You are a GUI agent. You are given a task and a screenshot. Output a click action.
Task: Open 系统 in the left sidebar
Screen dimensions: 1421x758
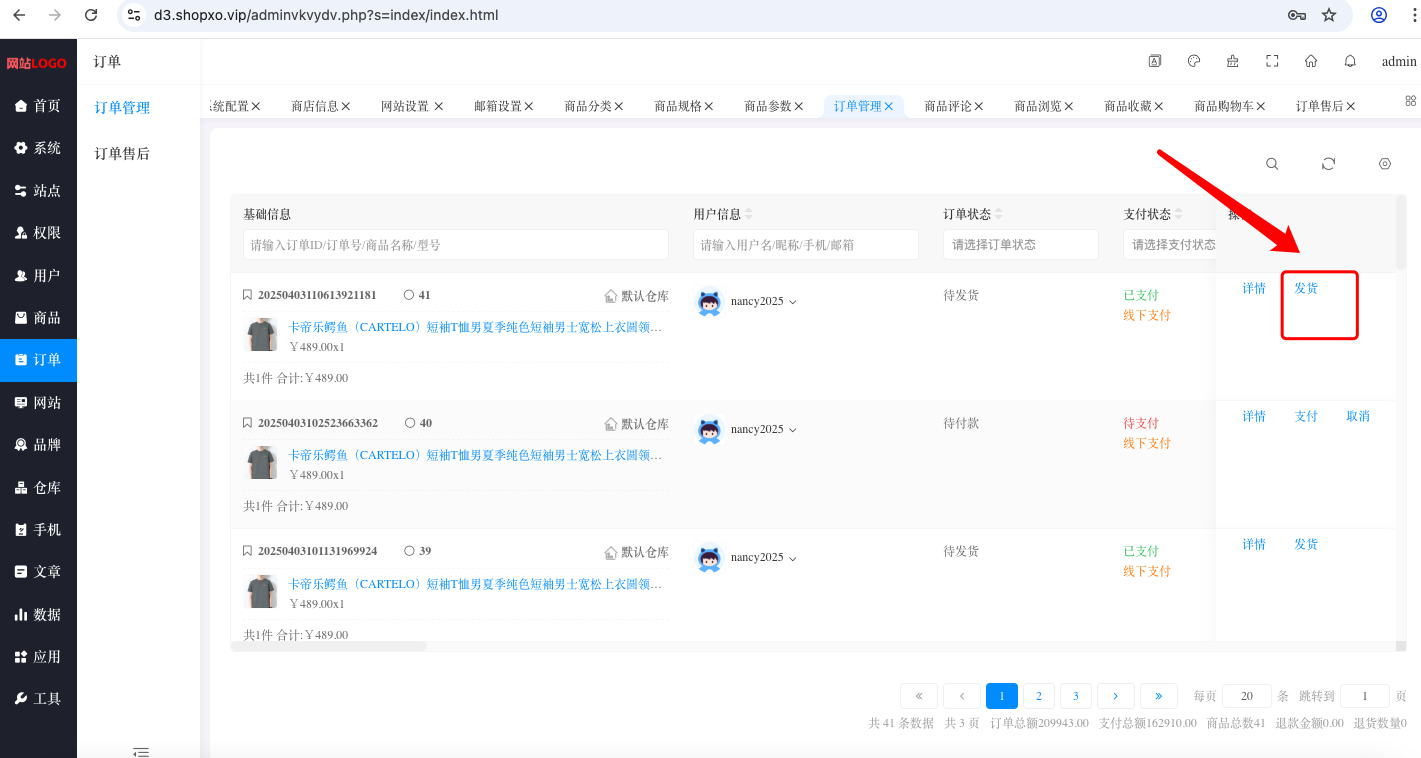coord(38,148)
